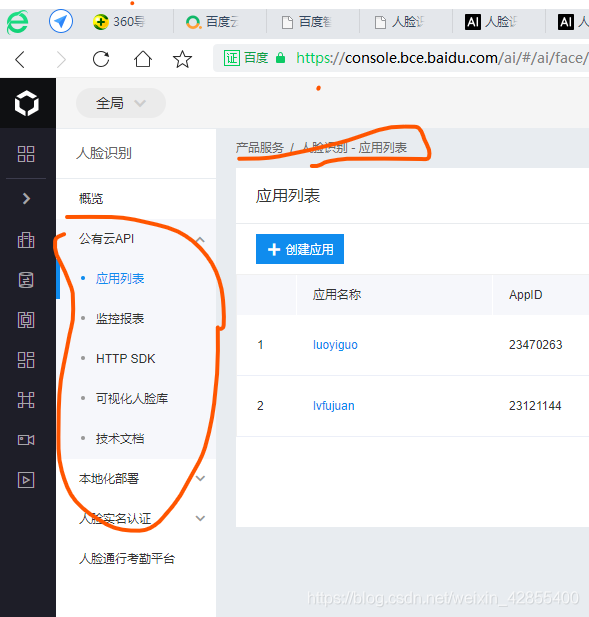
Task: Switch to the 百度 document browser tab
Action: (313, 22)
